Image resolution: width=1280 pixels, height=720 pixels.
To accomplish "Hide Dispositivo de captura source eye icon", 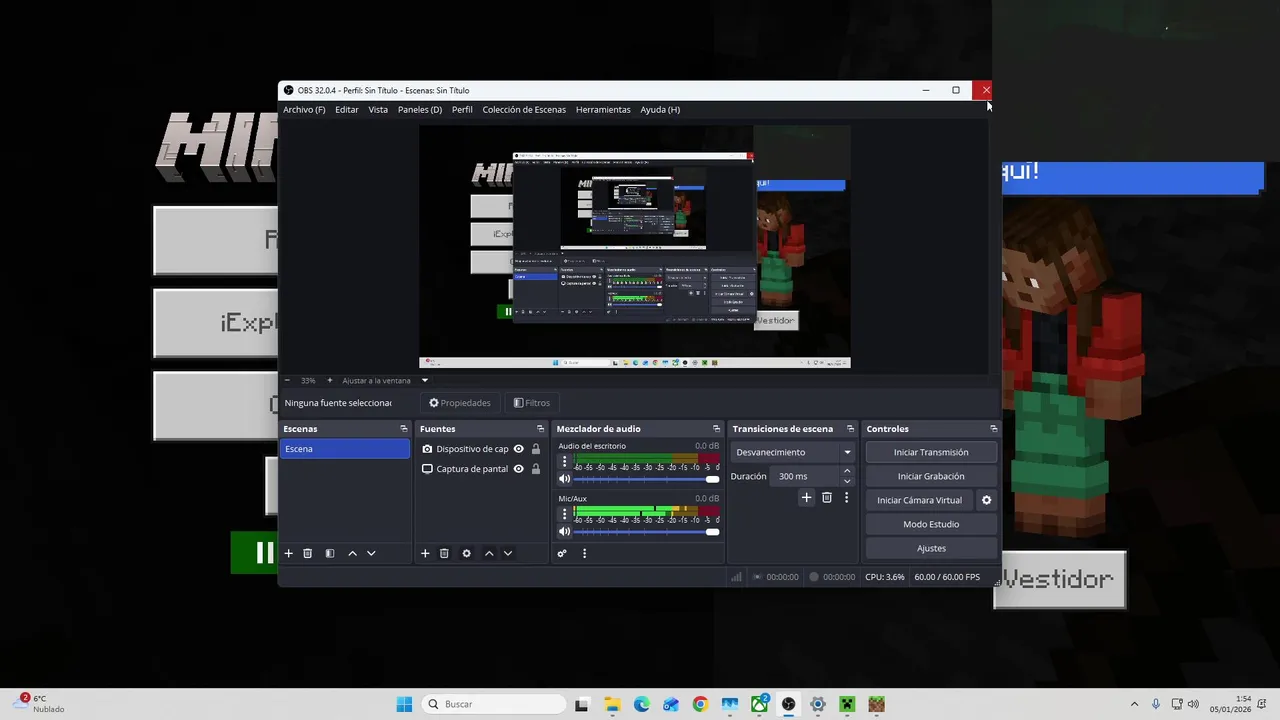I will (x=518, y=449).
